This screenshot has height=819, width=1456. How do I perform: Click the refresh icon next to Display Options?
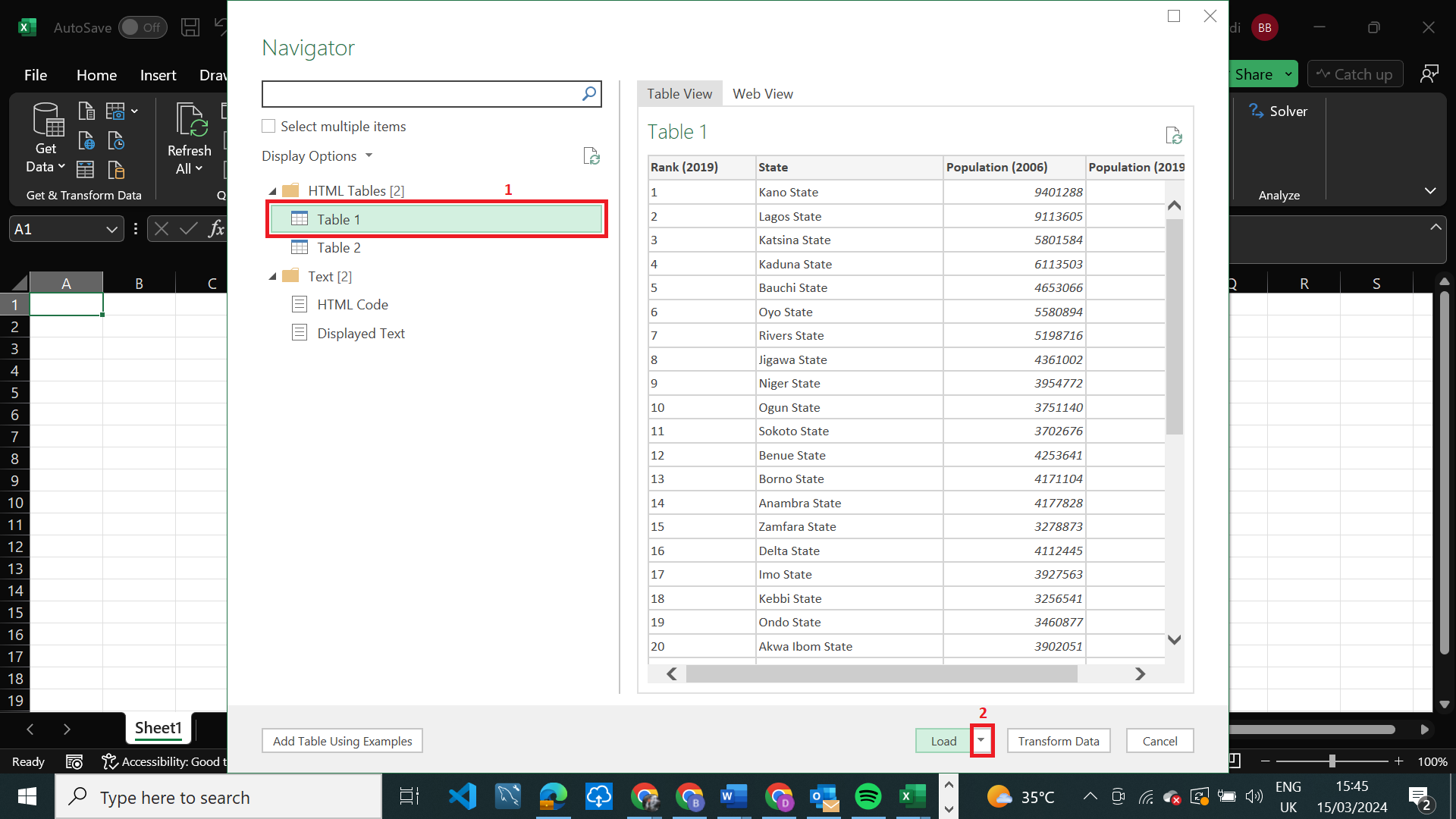click(x=591, y=156)
